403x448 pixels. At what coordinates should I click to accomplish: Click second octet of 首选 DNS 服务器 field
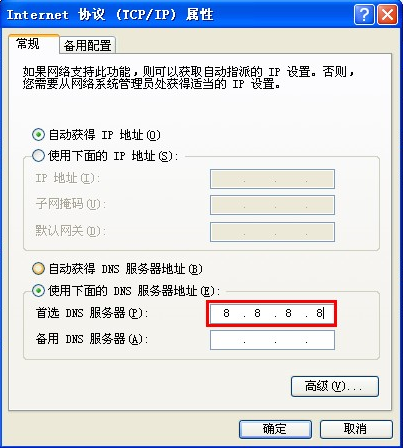tap(257, 313)
